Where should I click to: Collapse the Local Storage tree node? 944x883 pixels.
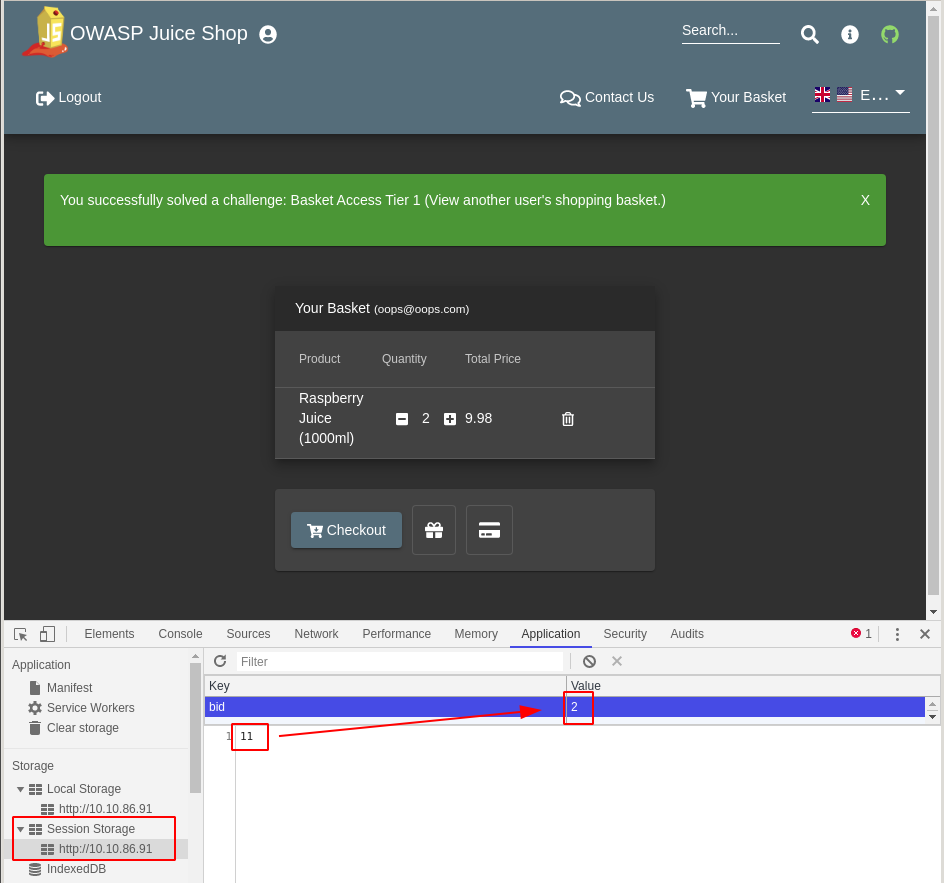click(x=20, y=789)
